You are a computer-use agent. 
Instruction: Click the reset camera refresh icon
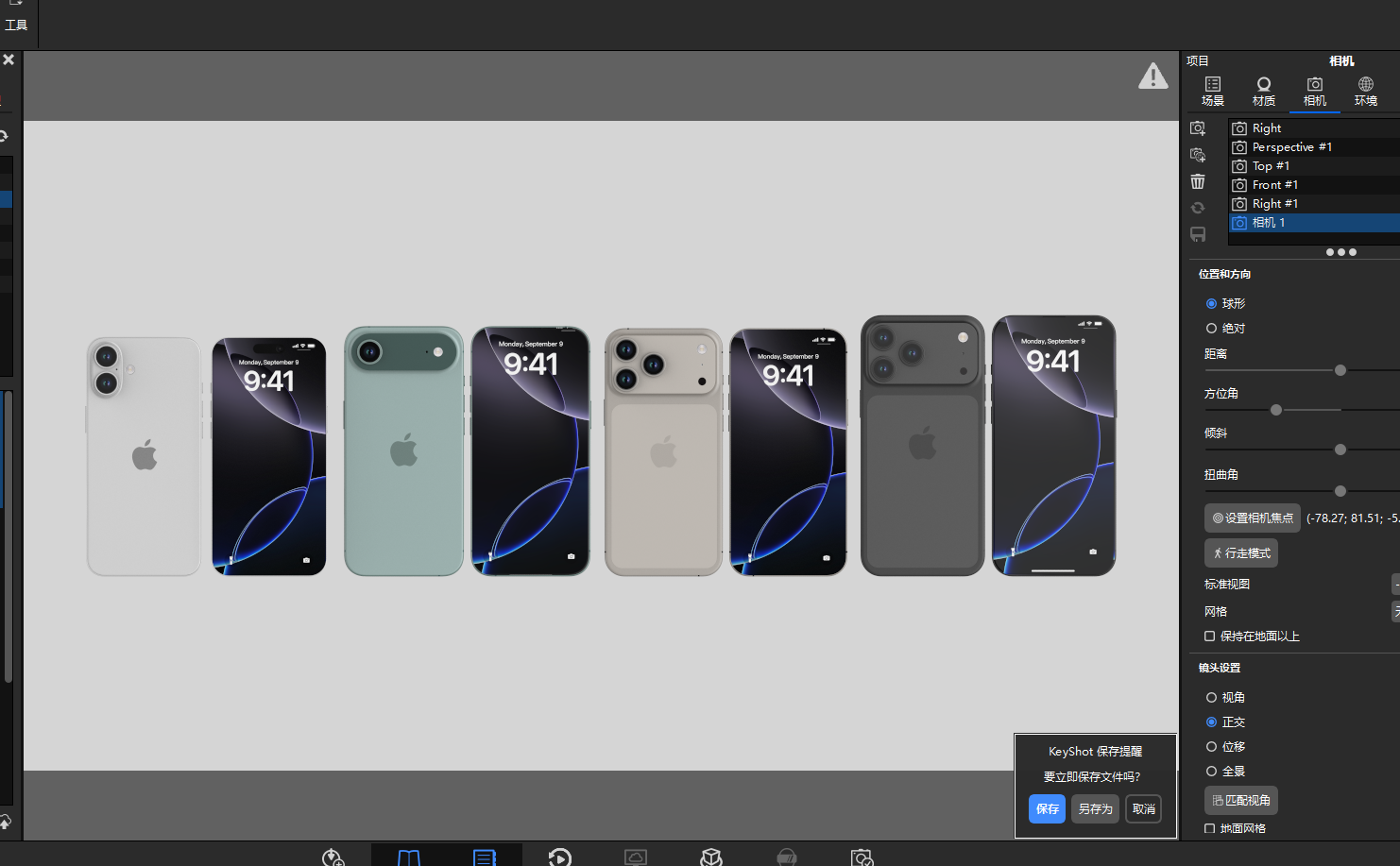click(1198, 208)
